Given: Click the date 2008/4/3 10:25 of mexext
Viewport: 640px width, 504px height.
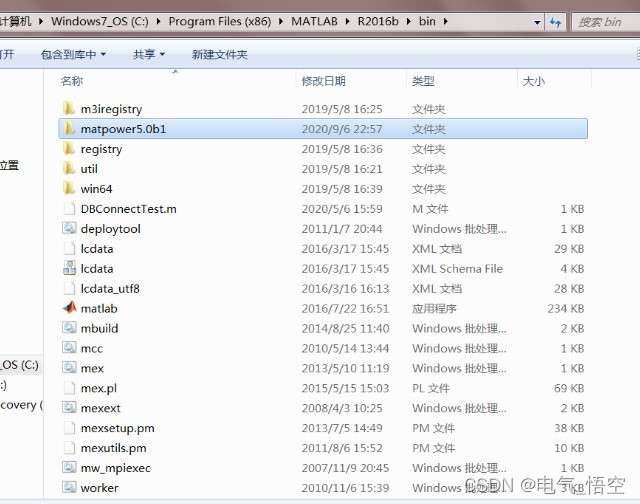Looking at the screenshot, I should [342, 408].
